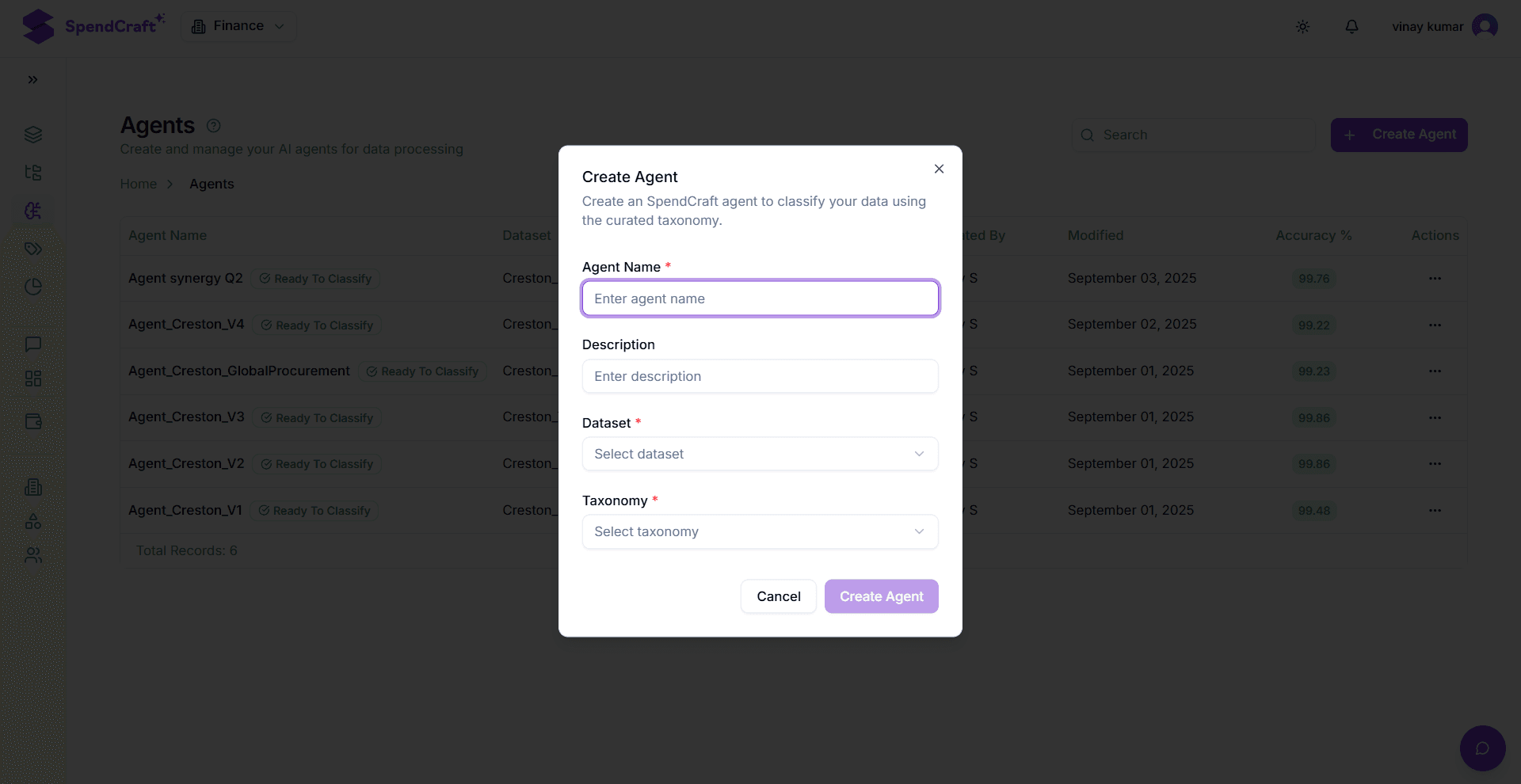Open the folder tree sidebar icon
Screen dimensions: 1521x784
coord(32,173)
